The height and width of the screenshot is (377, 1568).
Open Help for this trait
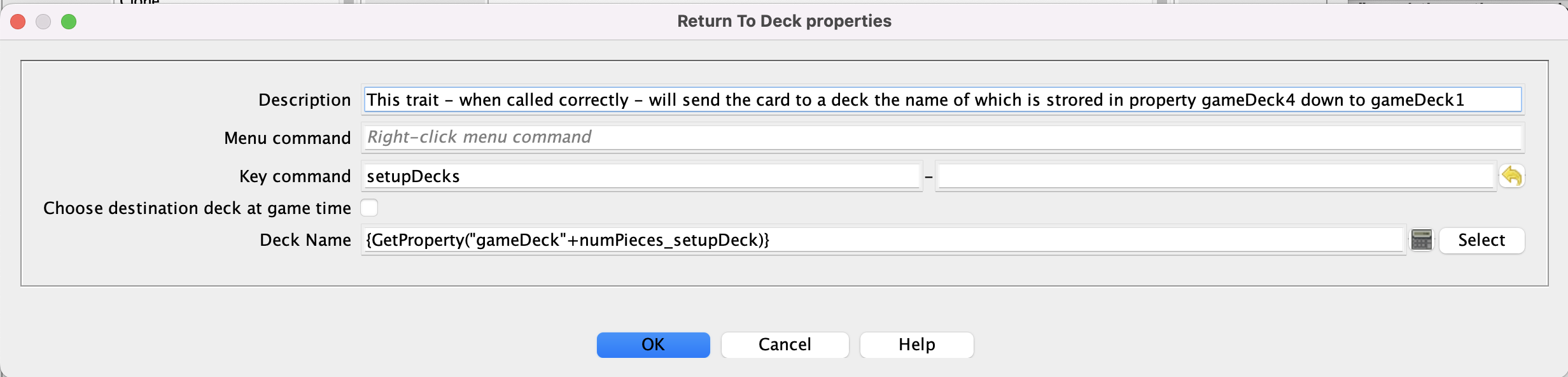(x=916, y=345)
